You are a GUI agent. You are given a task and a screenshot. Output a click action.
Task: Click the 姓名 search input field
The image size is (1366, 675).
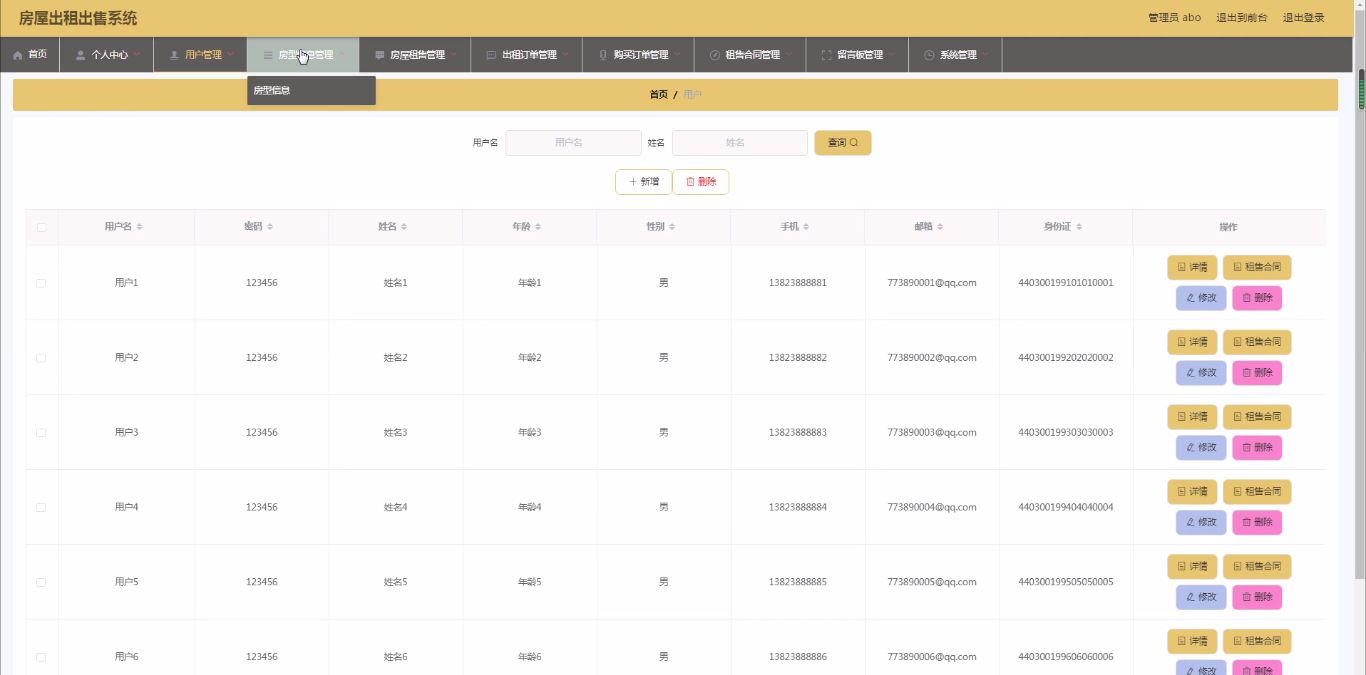pyautogui.click(x=740, y=143)
